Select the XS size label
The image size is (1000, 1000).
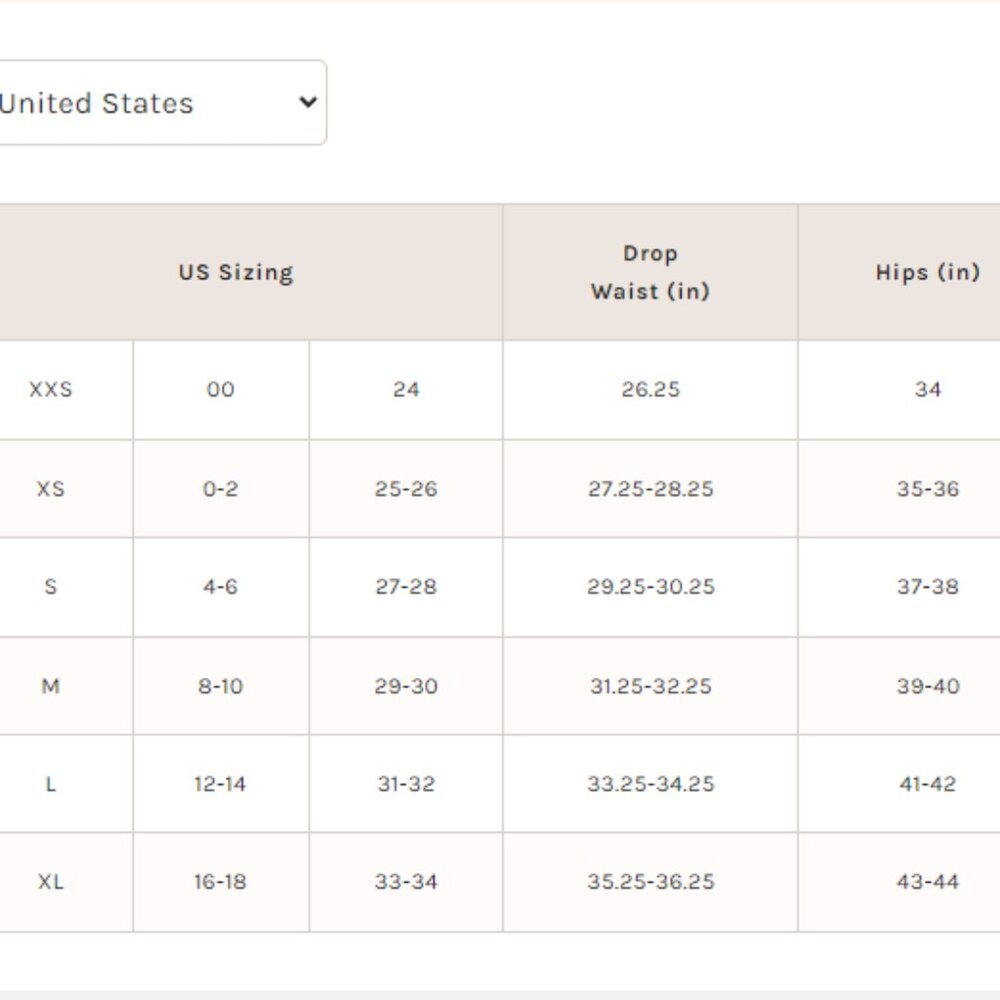pos(51,489)
